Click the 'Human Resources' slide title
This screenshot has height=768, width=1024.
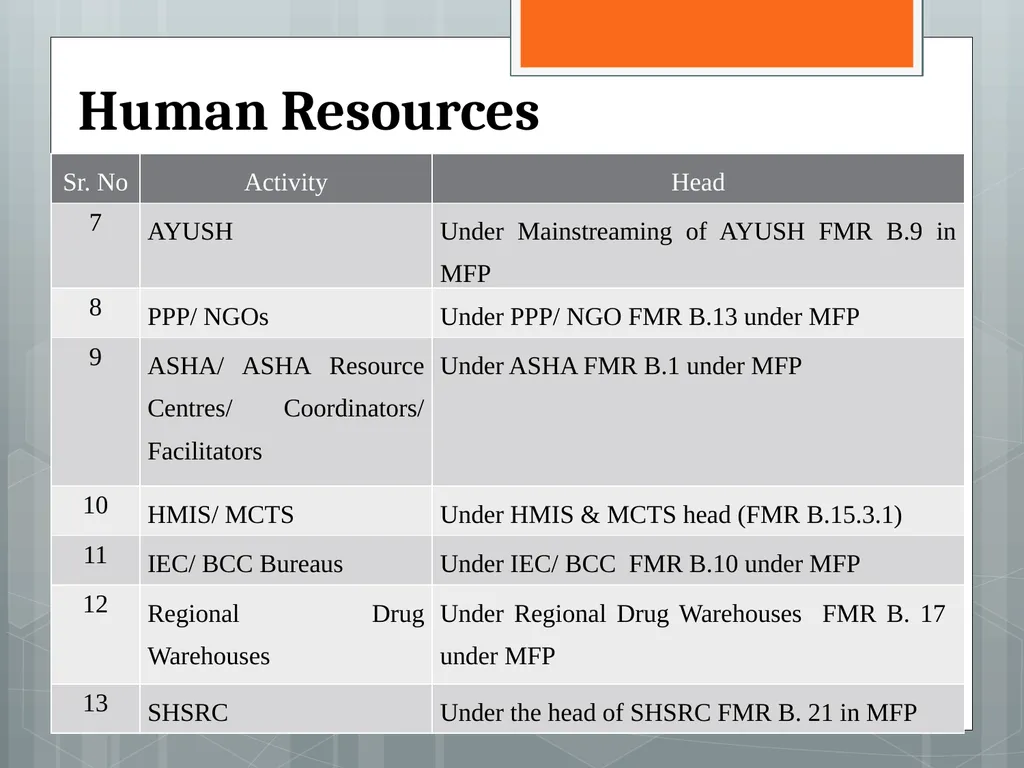308,111
